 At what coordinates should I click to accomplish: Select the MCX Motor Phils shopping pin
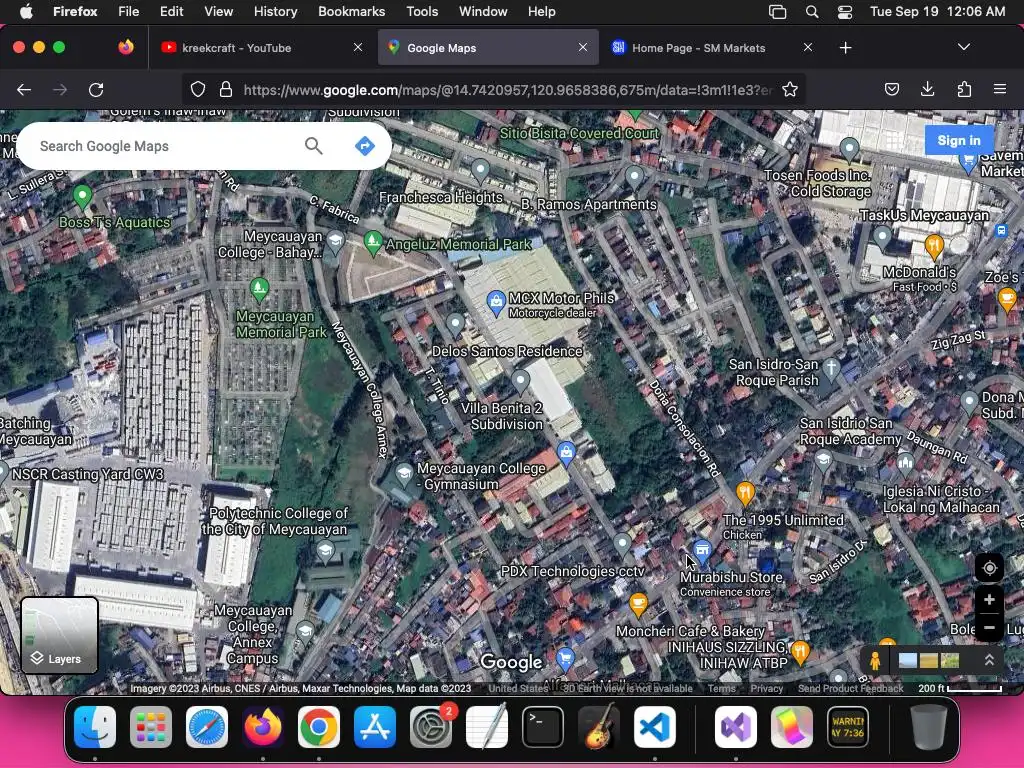[x=496, y=303]
